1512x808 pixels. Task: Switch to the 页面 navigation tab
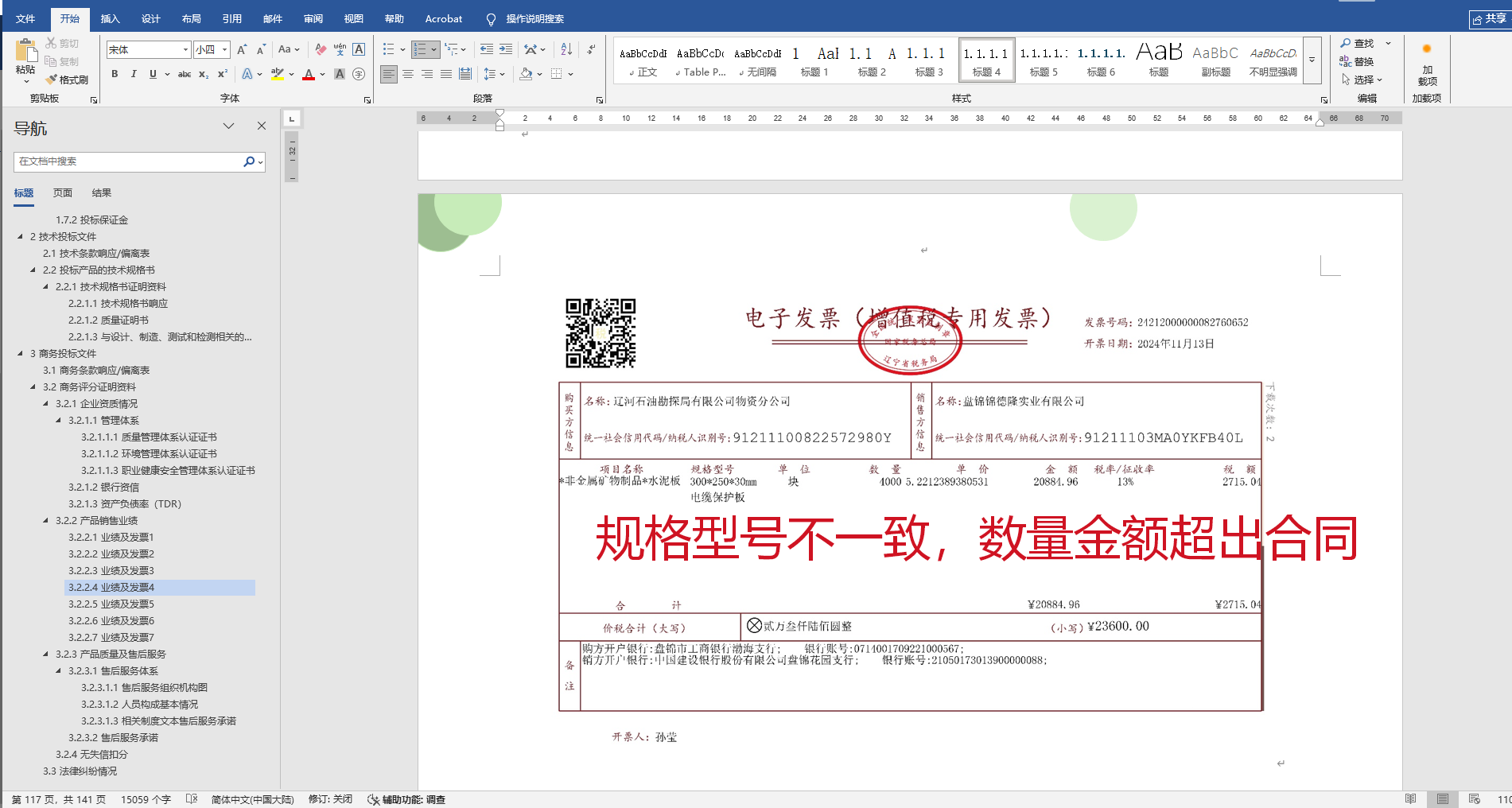pyautogui.click(x=62, y=192)
